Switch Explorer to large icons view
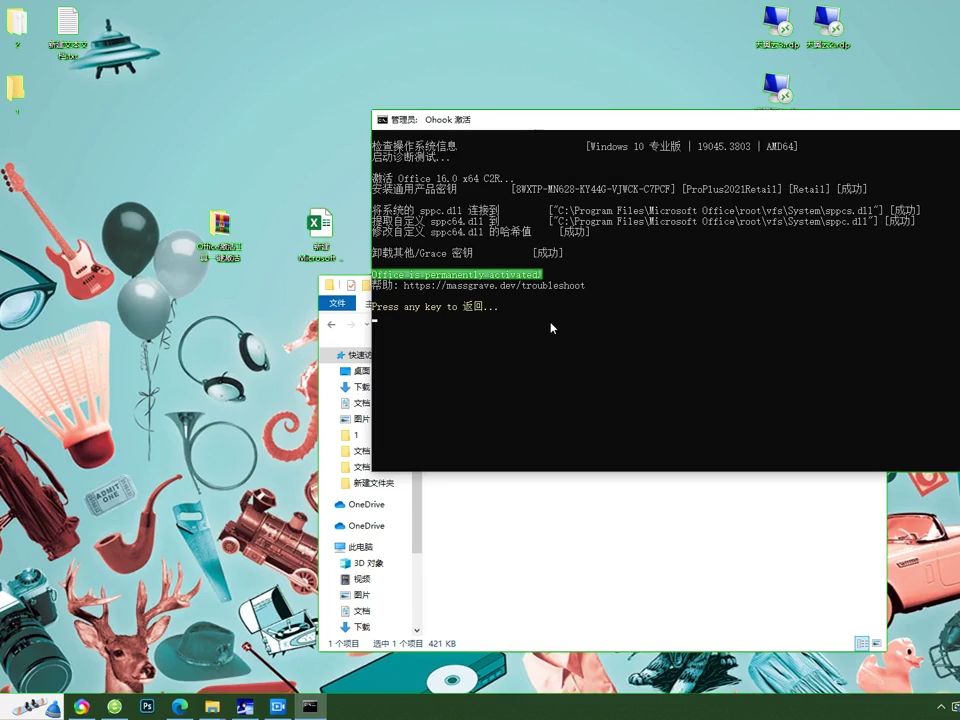 click(x=877, y=643)
